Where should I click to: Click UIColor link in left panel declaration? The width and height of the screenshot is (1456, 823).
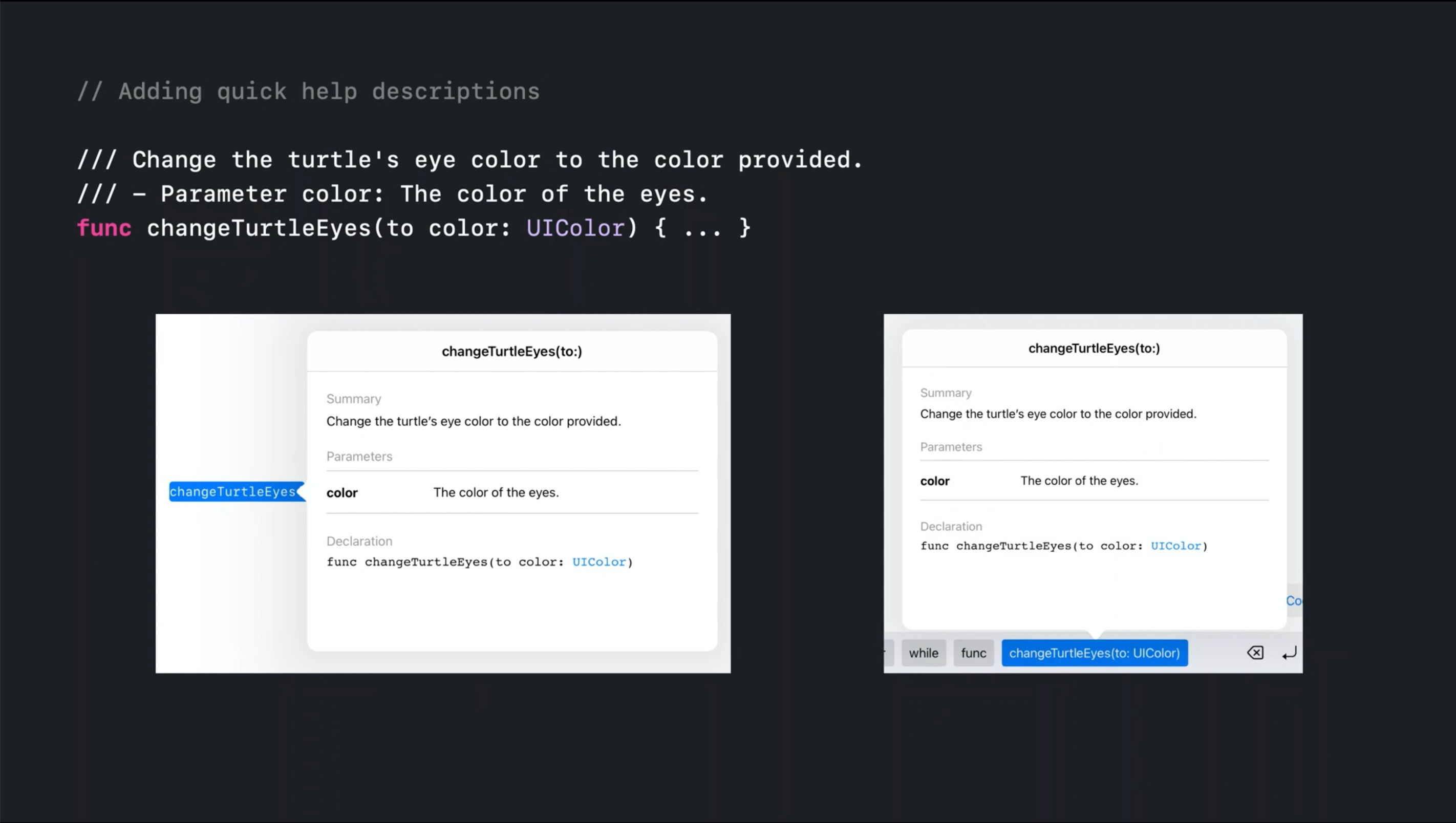click(x=599, y=562)
